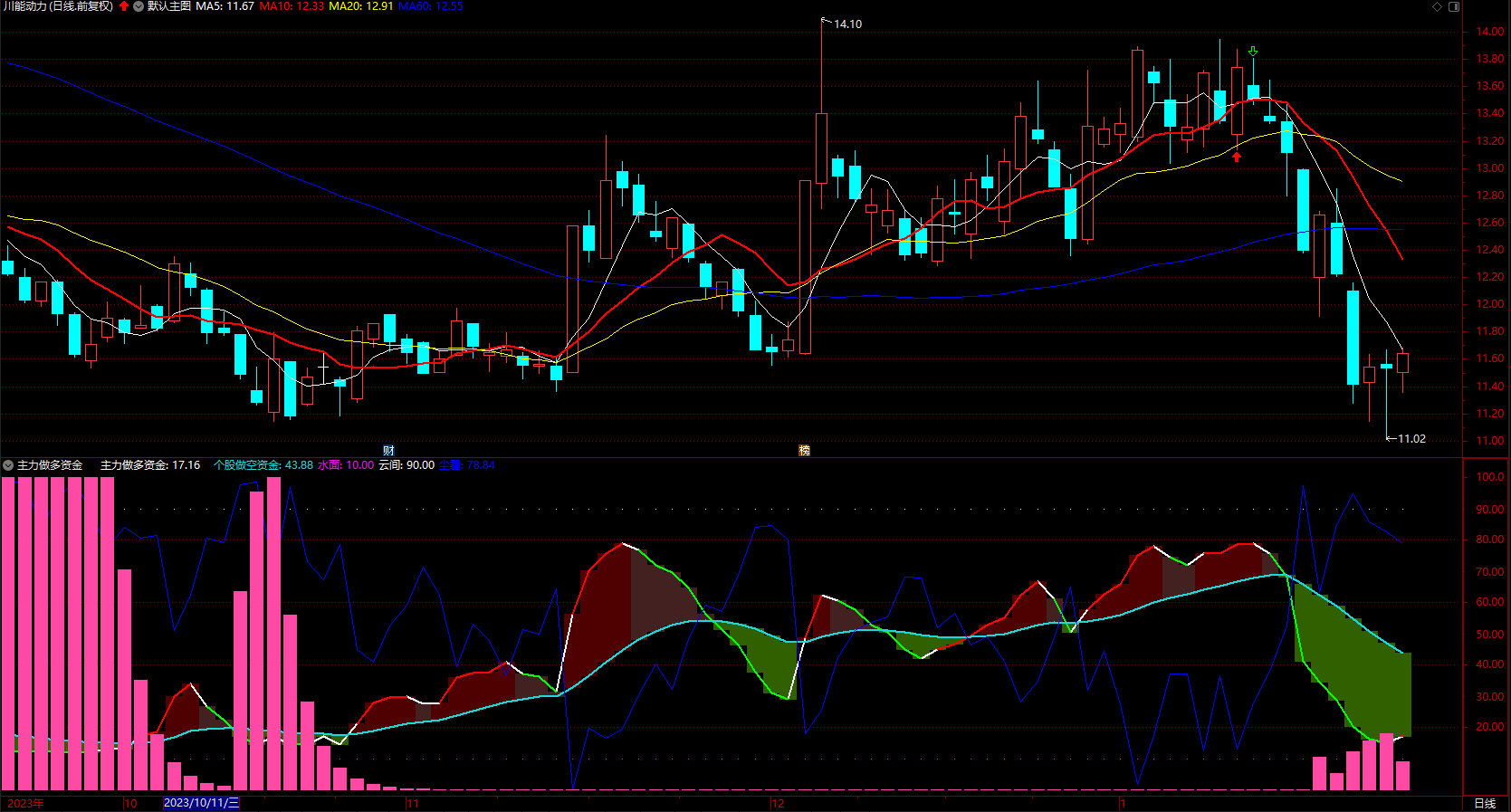Click the red up-arrow buy signal
Image resolution: width=1511 pixels, height=812 pixels.
(1237, 157)
